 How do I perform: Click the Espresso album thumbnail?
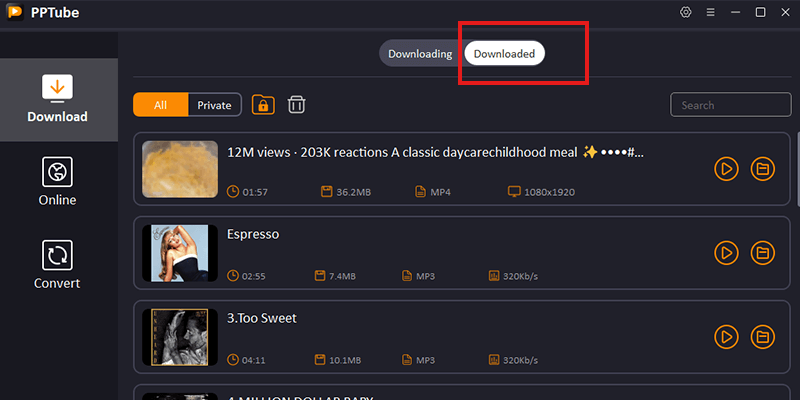(x=180, y=252)
